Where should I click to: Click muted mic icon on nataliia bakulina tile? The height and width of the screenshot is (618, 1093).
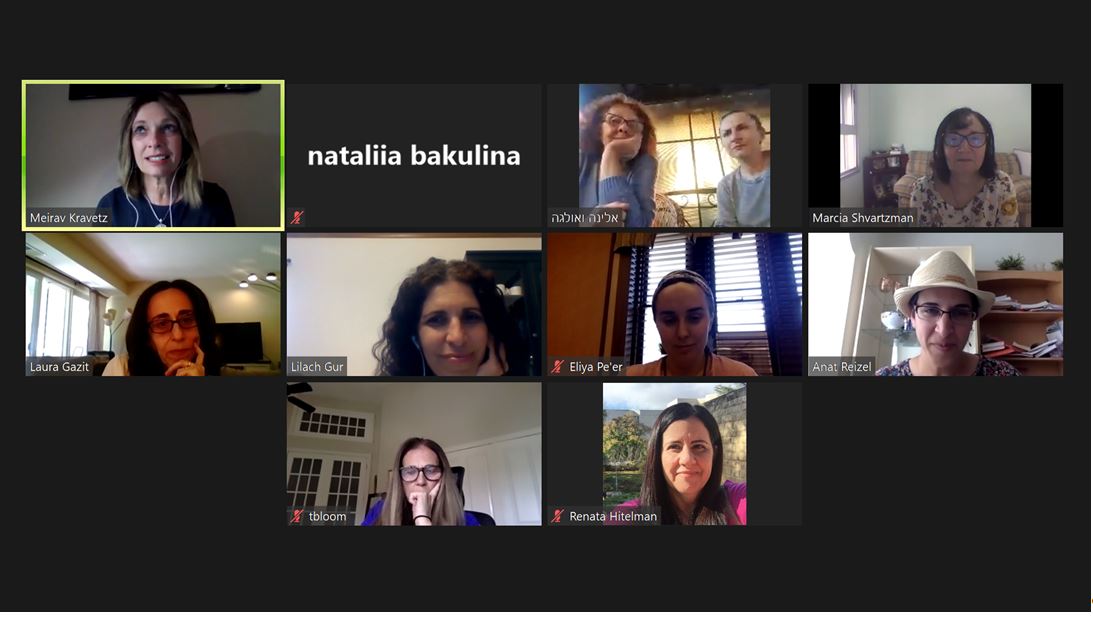298,217
